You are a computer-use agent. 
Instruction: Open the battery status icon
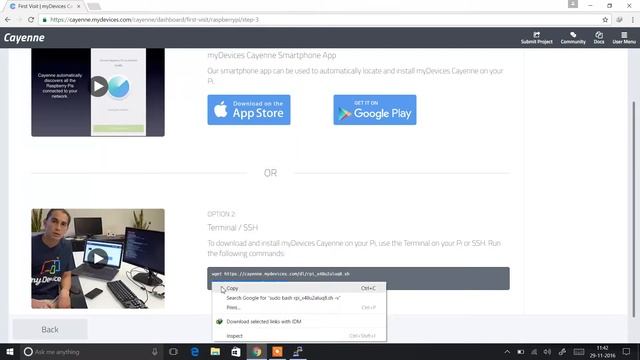click(x=520, y=351)
